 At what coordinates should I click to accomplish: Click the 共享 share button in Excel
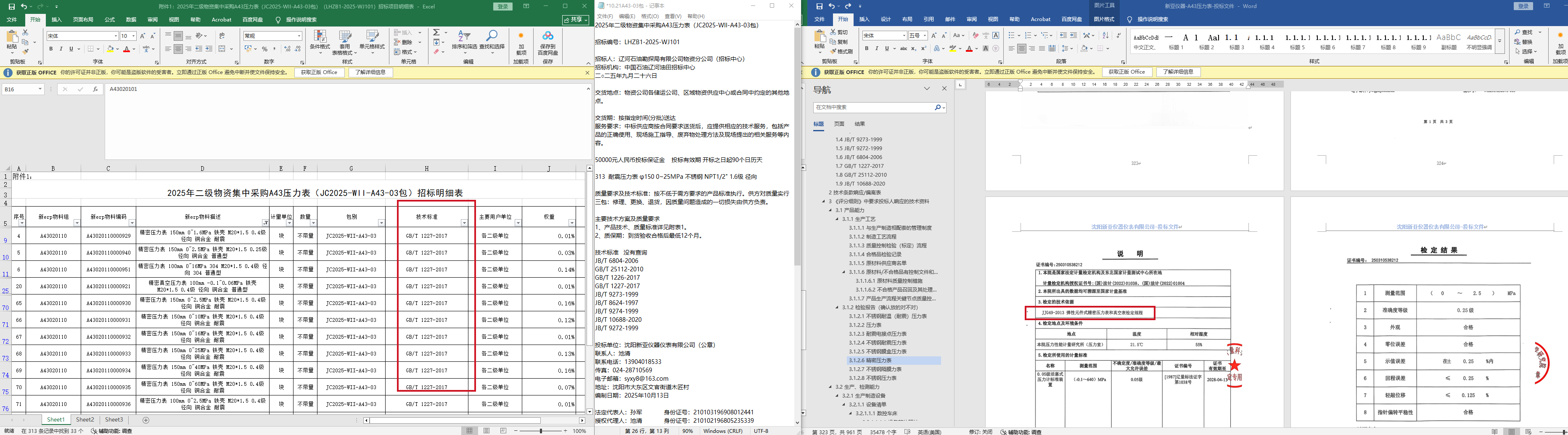pos(575,19)
